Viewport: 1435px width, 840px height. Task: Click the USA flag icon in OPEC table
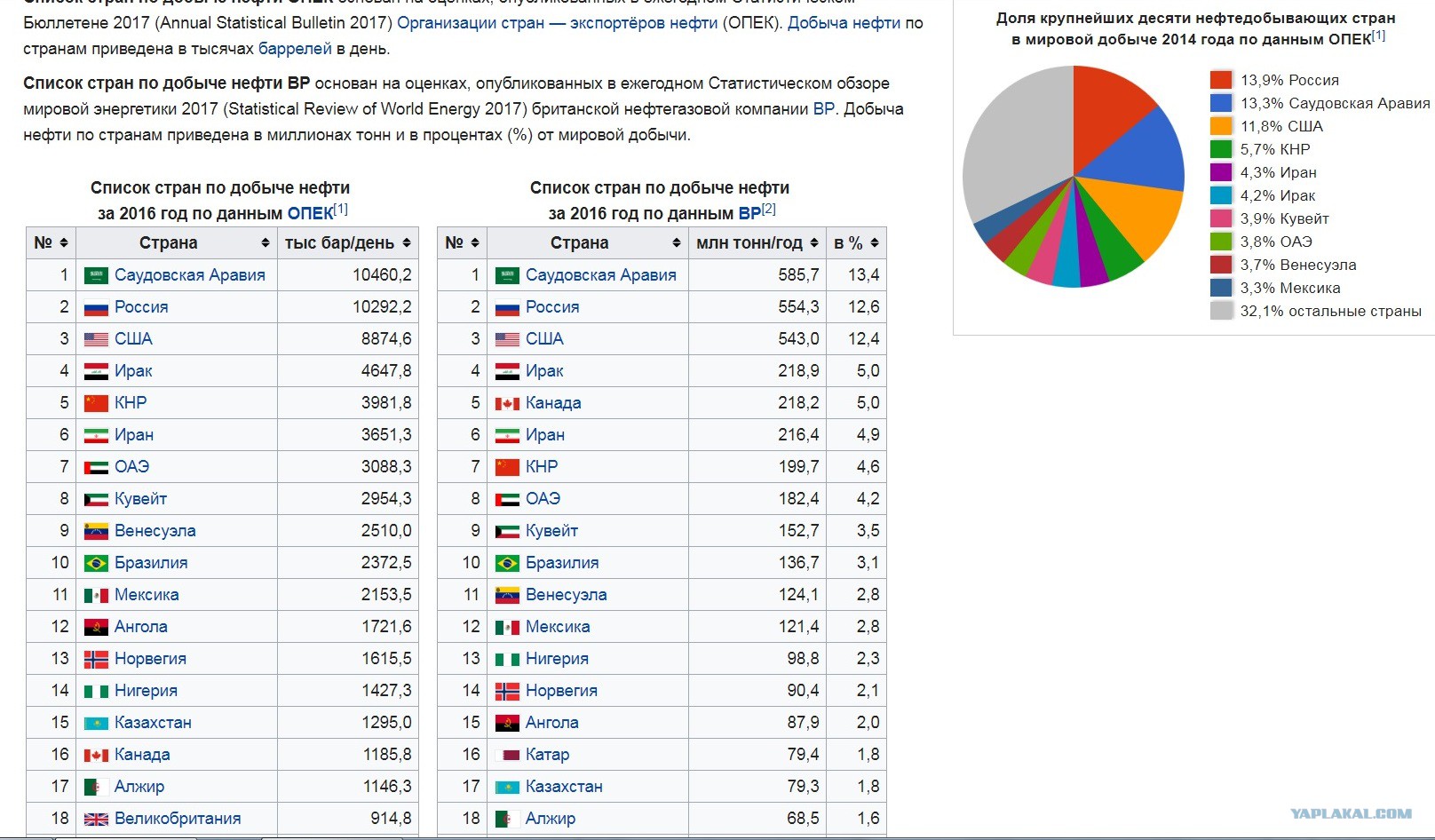point(96,339)
